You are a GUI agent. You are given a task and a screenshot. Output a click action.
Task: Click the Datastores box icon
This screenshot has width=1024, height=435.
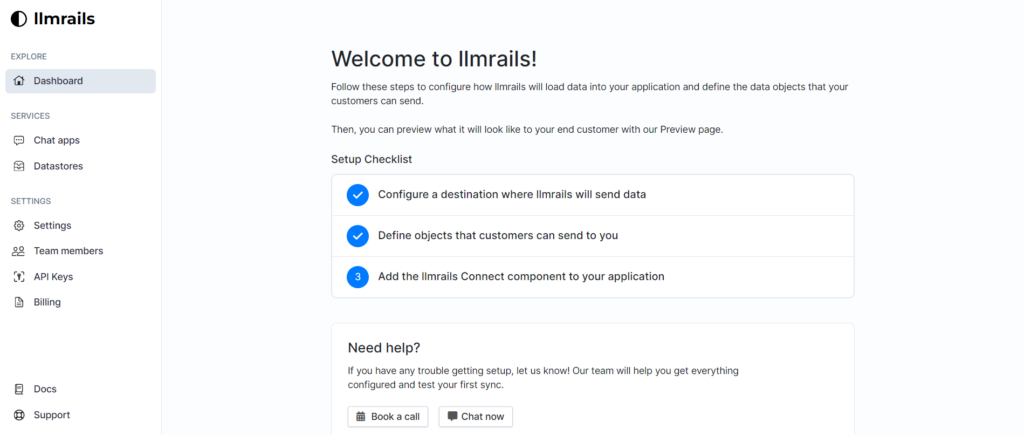(19, 166)
